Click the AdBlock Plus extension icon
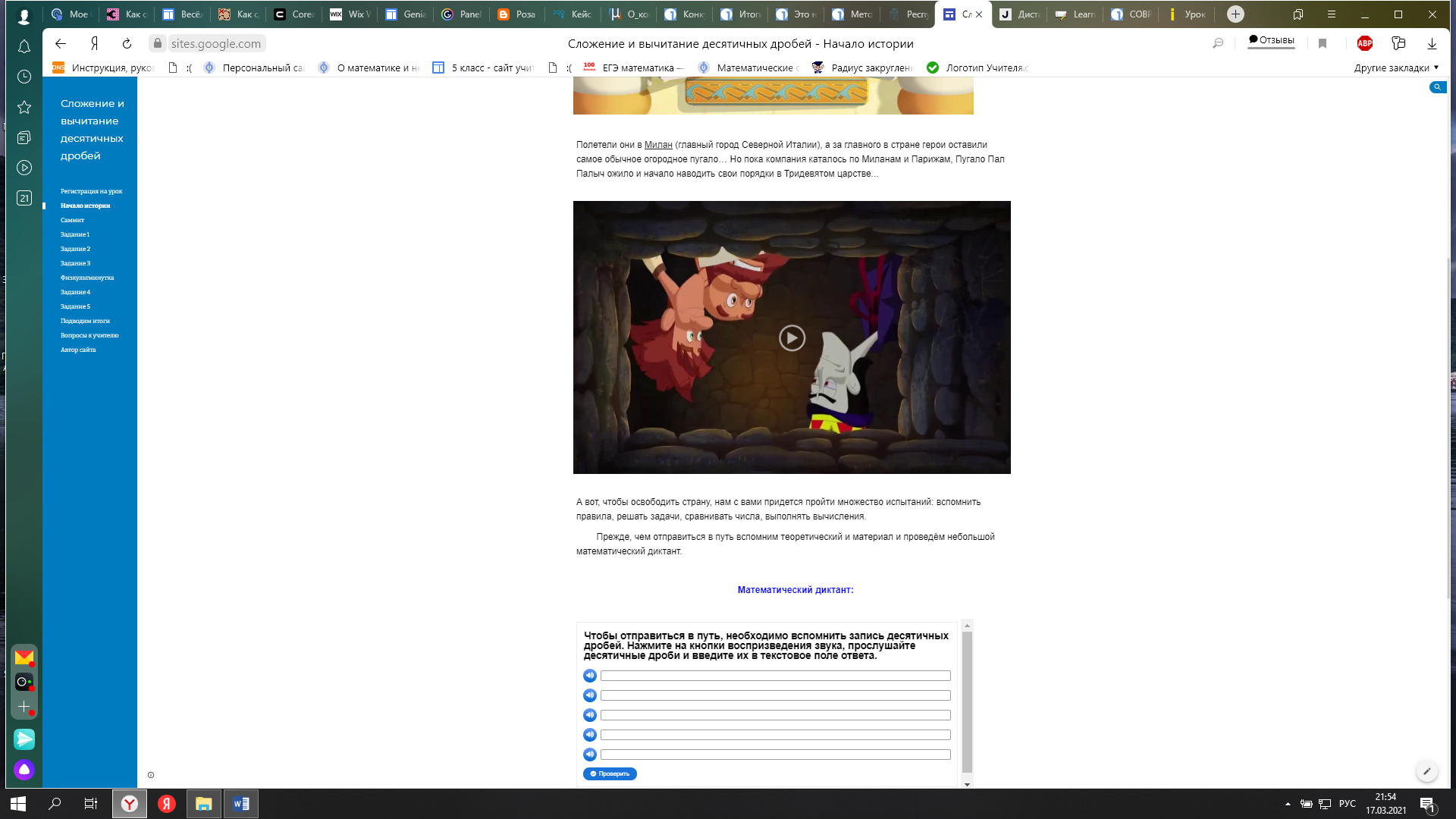Screen dimensions: 1456x819 [x=1365, y=43]
